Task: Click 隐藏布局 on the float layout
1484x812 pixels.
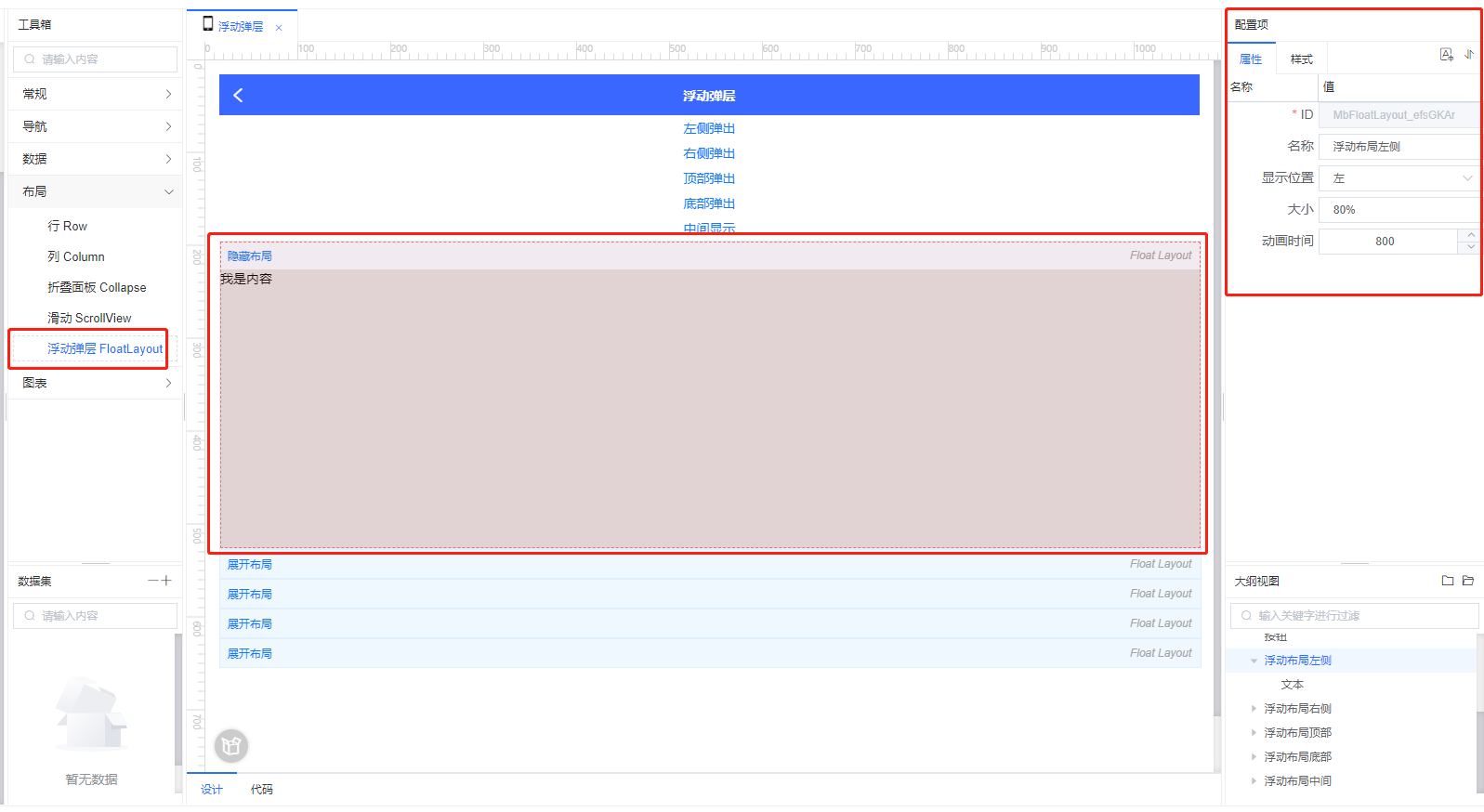Action: [x=250, y=256]
